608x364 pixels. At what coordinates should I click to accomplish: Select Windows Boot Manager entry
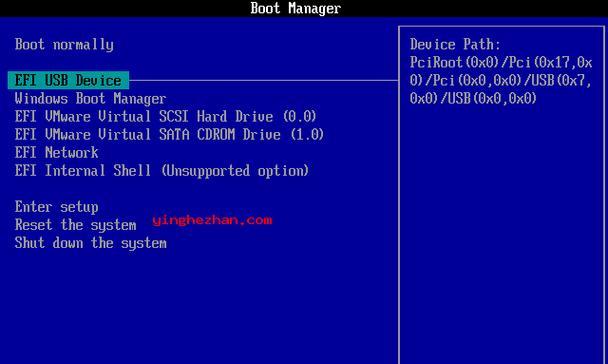[90, 98]
